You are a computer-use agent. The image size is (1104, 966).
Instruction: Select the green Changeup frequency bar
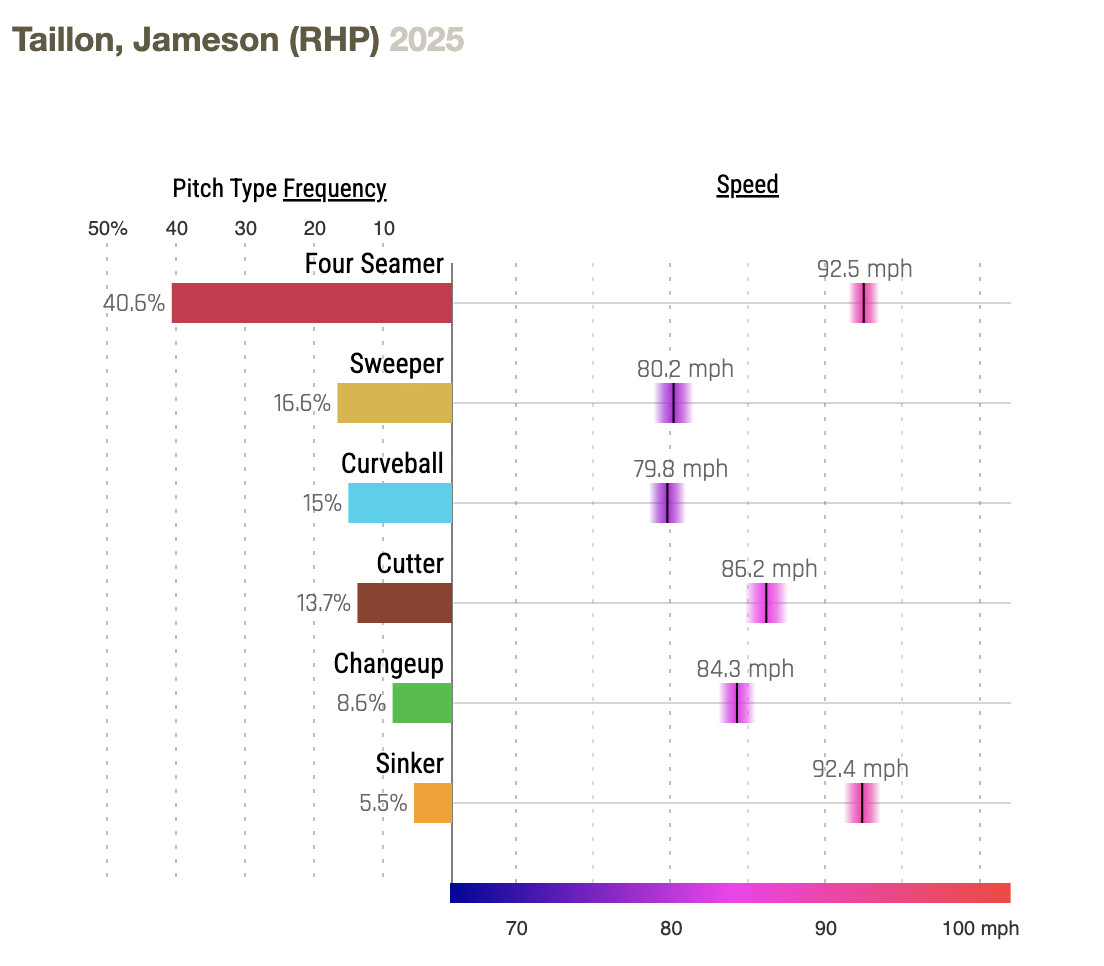tap(422, 703)
